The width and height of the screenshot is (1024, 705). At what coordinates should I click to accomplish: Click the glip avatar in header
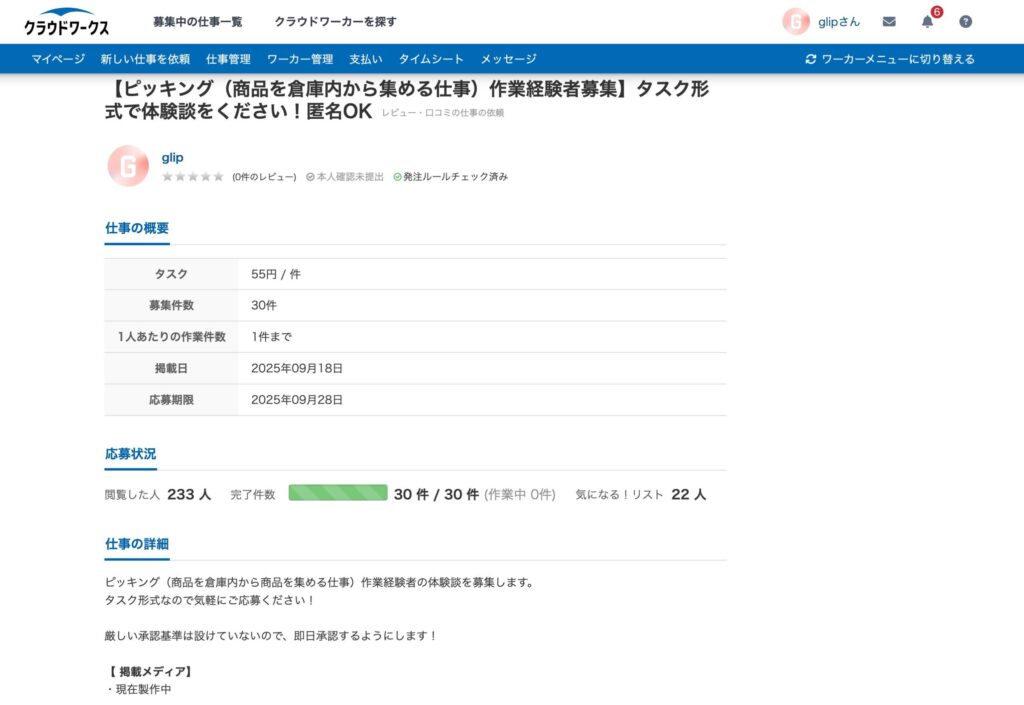click(796, 22)
